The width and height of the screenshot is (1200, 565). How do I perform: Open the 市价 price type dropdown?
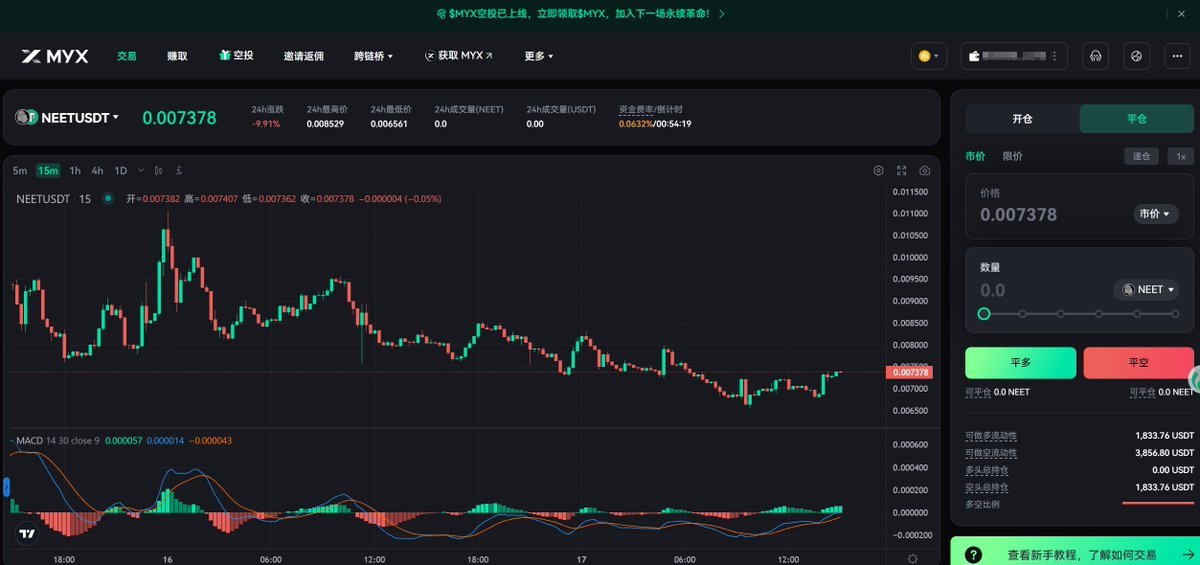click(1156, 214)
